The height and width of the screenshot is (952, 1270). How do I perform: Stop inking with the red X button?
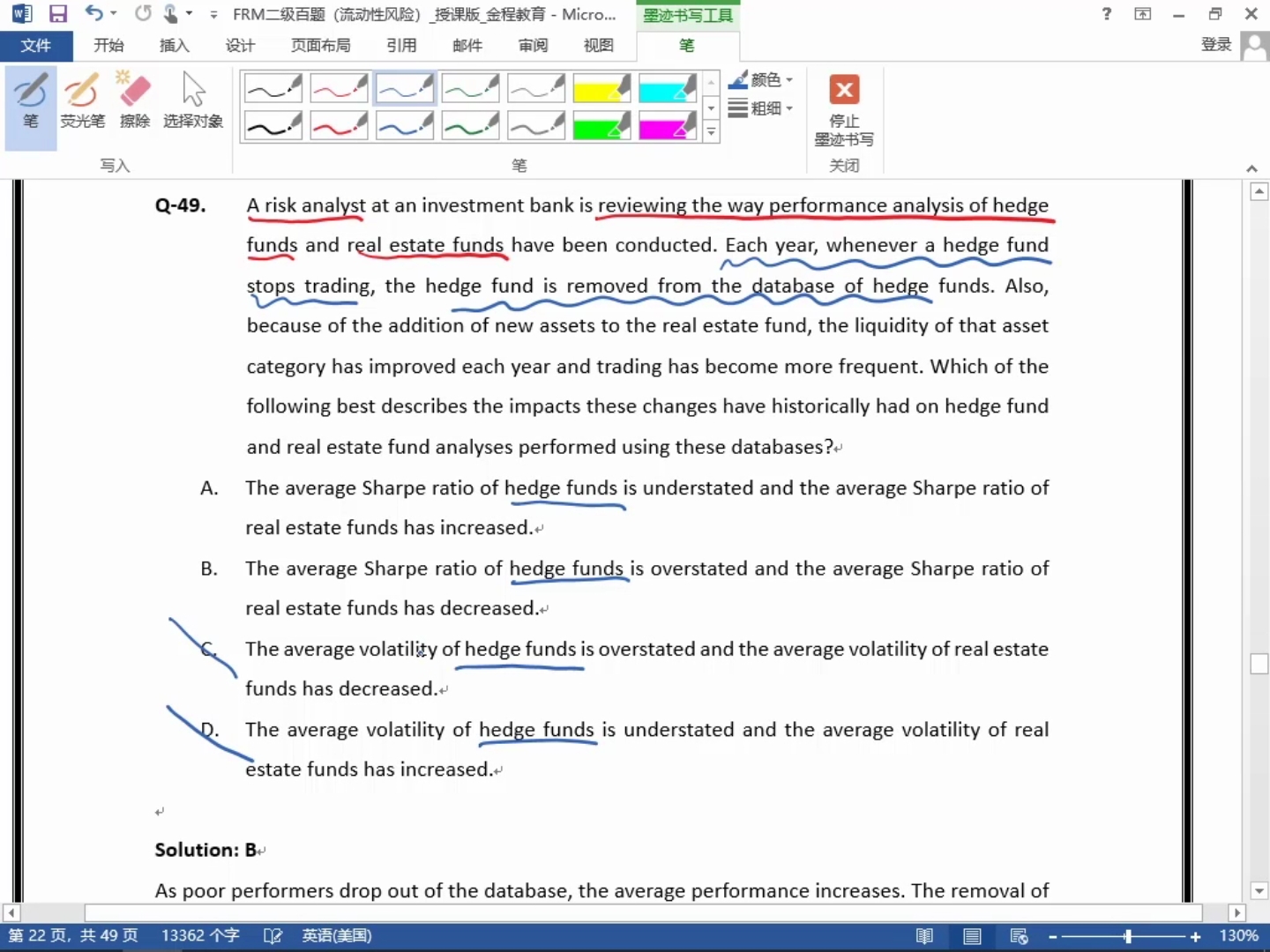coord(844,90)
